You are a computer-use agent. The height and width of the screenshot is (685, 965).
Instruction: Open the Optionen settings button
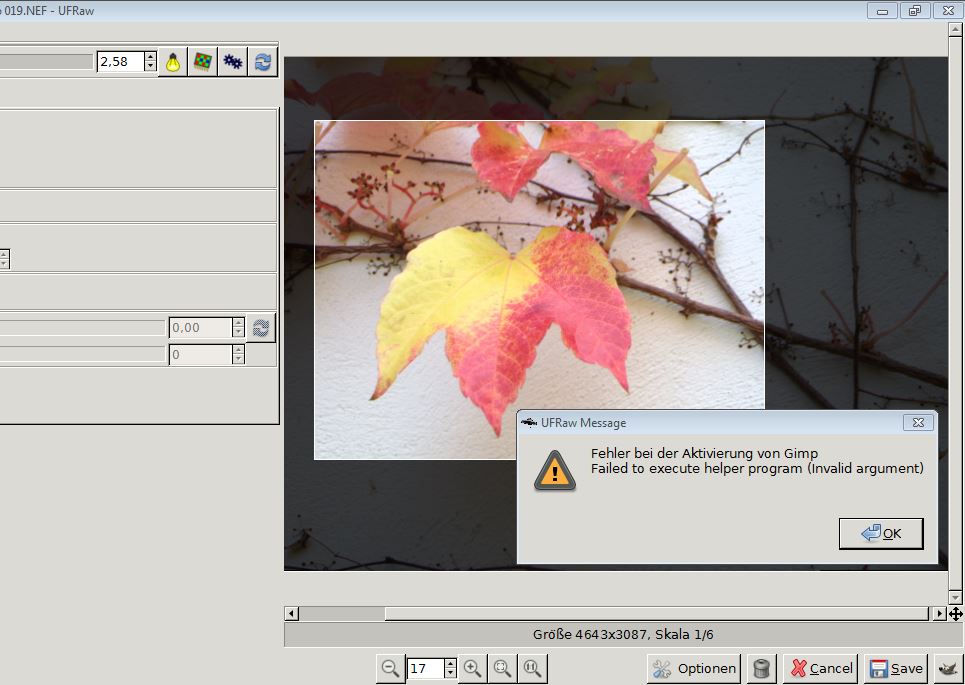tap(694, 668)
